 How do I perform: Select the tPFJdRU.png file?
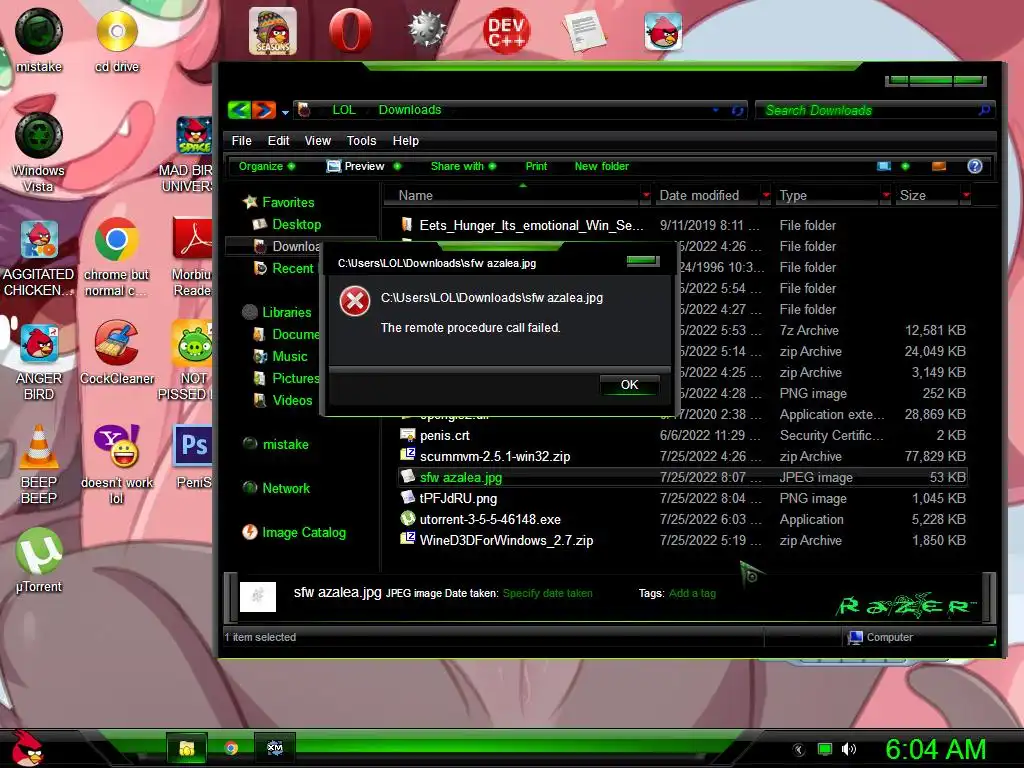[458, 498]
